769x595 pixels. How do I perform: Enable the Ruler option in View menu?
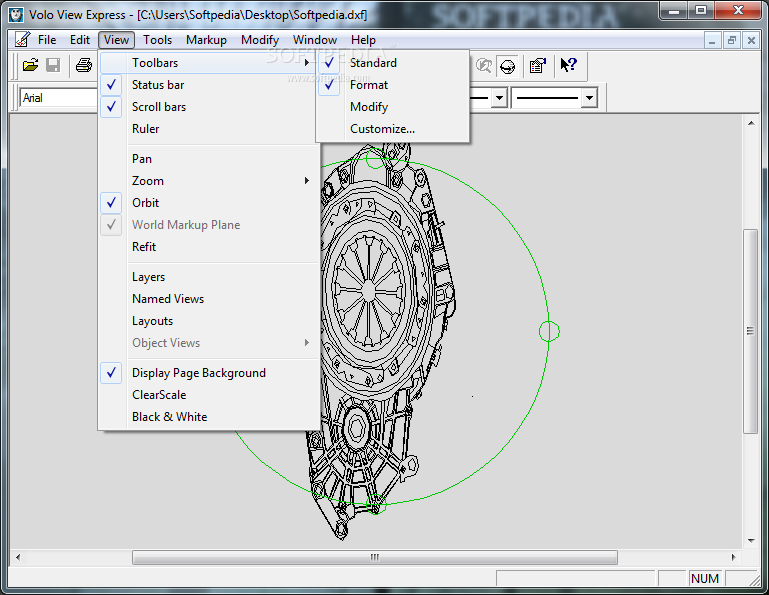[x=210, y=129]
